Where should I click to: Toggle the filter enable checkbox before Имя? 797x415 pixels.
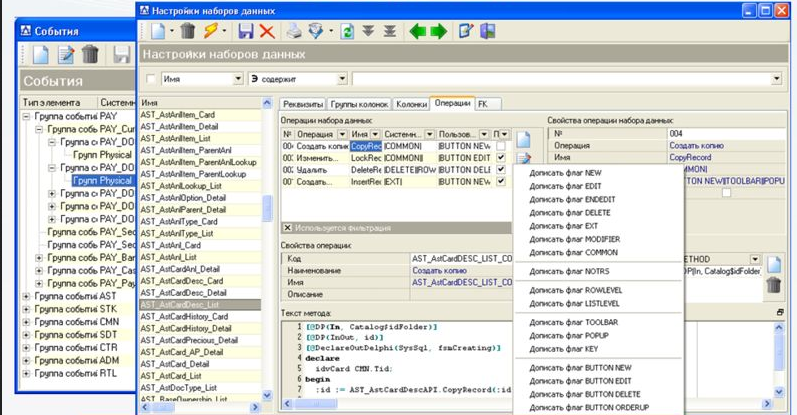point(151,79)
